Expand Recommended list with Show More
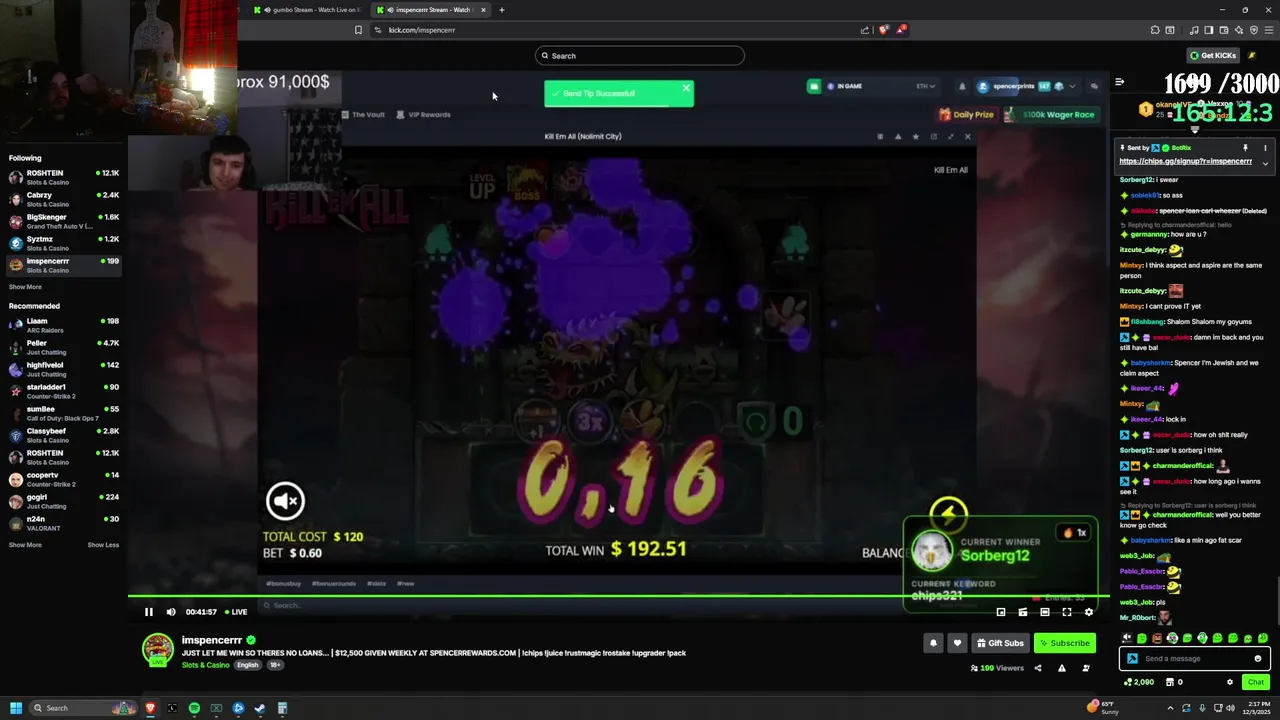The height and width of the screenshot is (720, 1280). [25, 545]
